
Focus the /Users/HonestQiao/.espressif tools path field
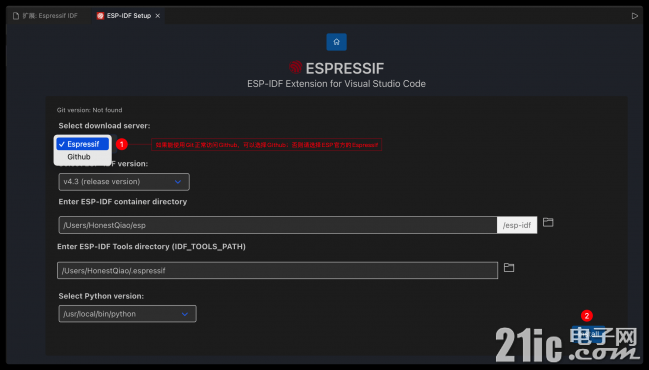(277, 270)
